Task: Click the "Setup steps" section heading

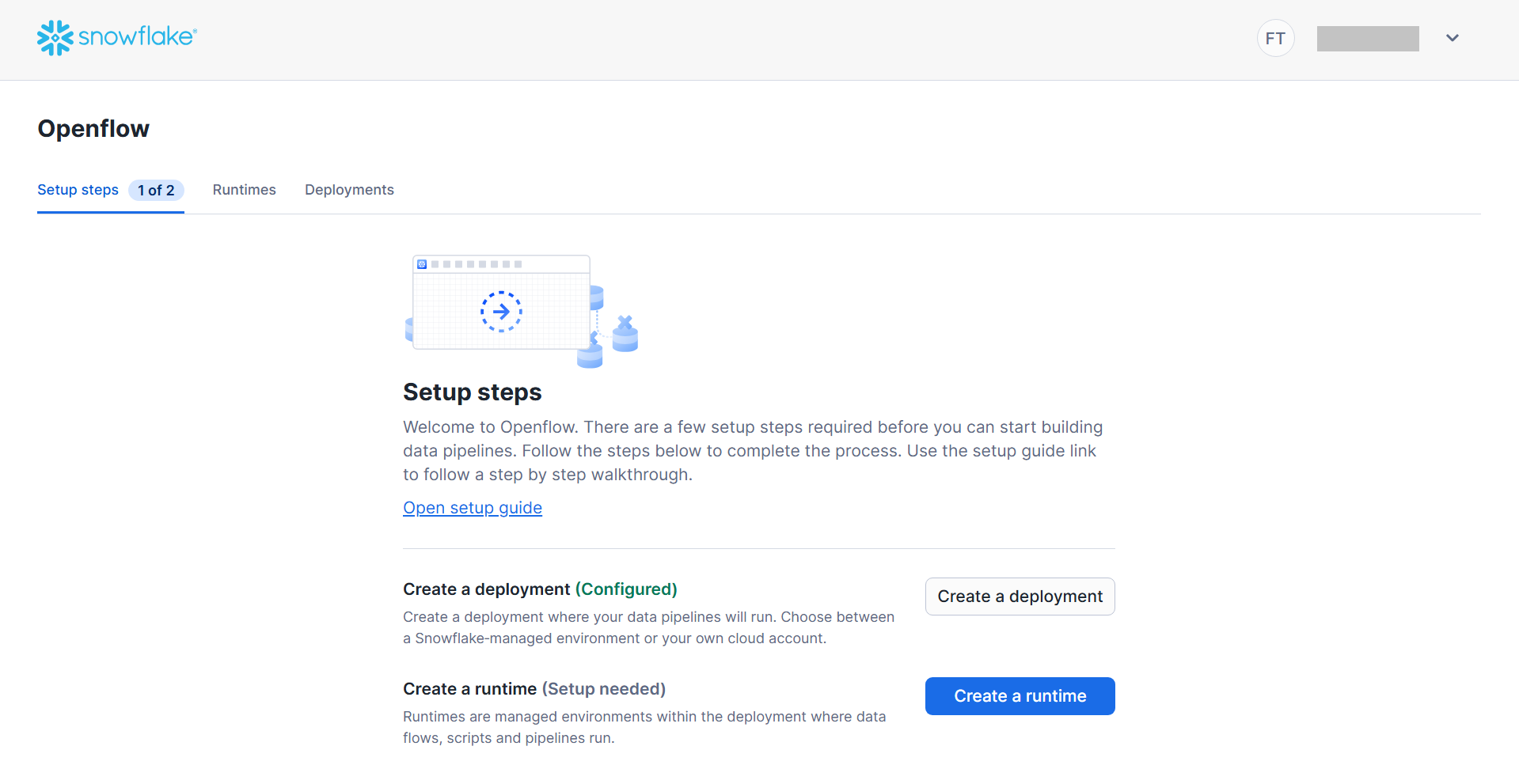Action: pos(472,392)
